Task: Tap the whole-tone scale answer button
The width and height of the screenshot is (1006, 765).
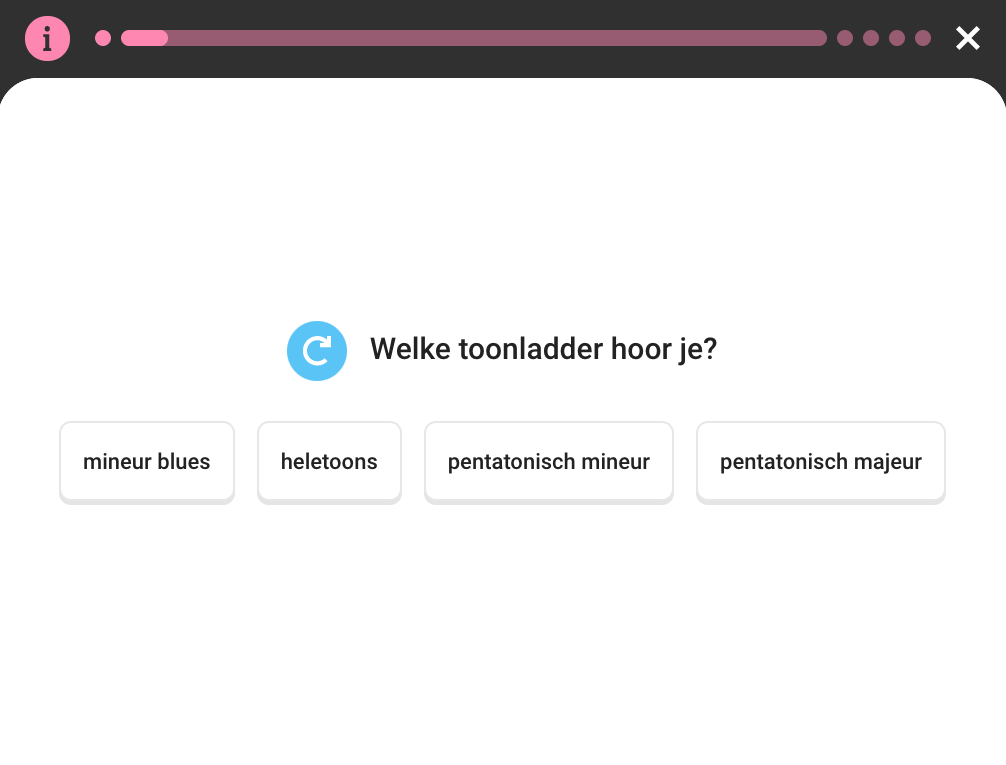Action: 329,462
